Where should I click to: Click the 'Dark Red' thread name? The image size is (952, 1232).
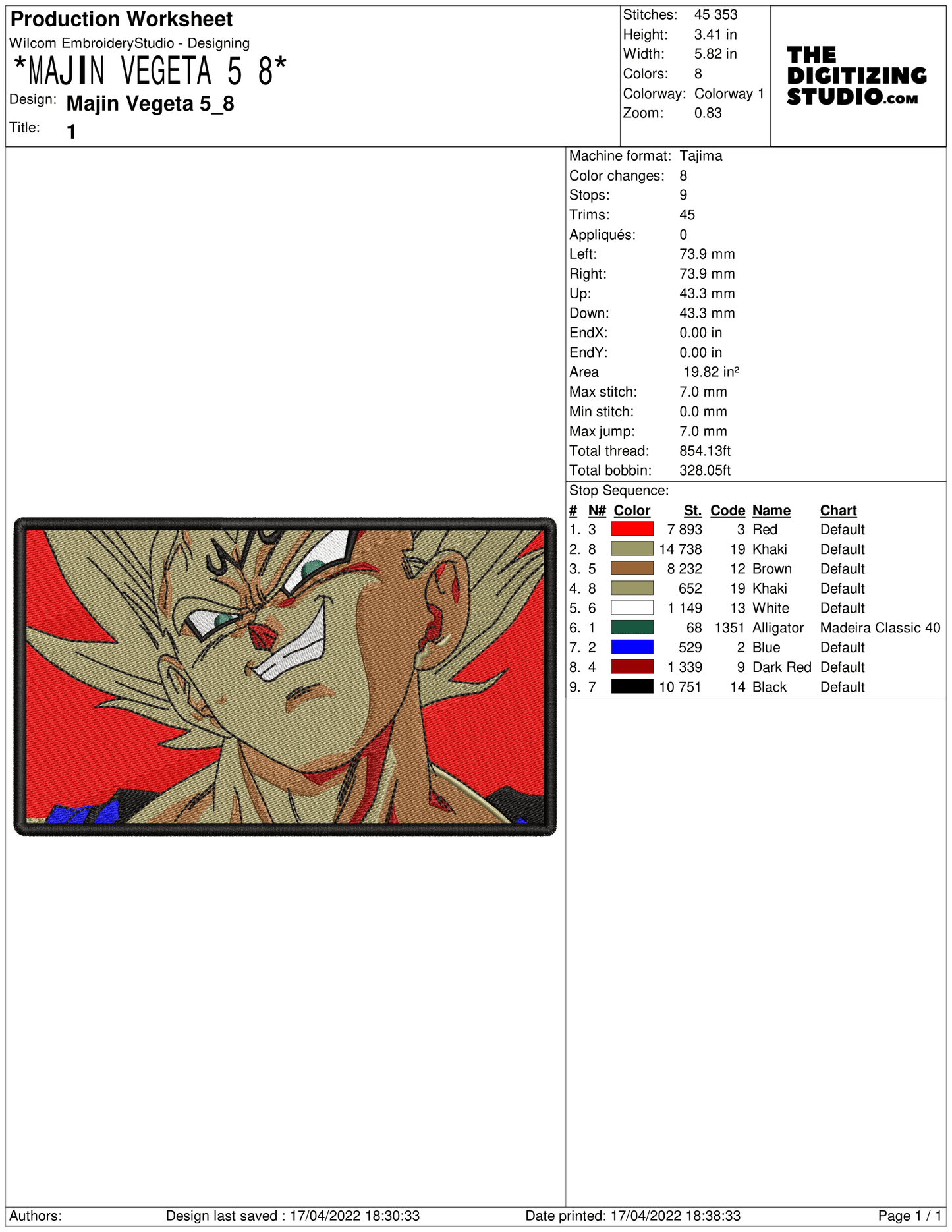click(x=782, y=667)
